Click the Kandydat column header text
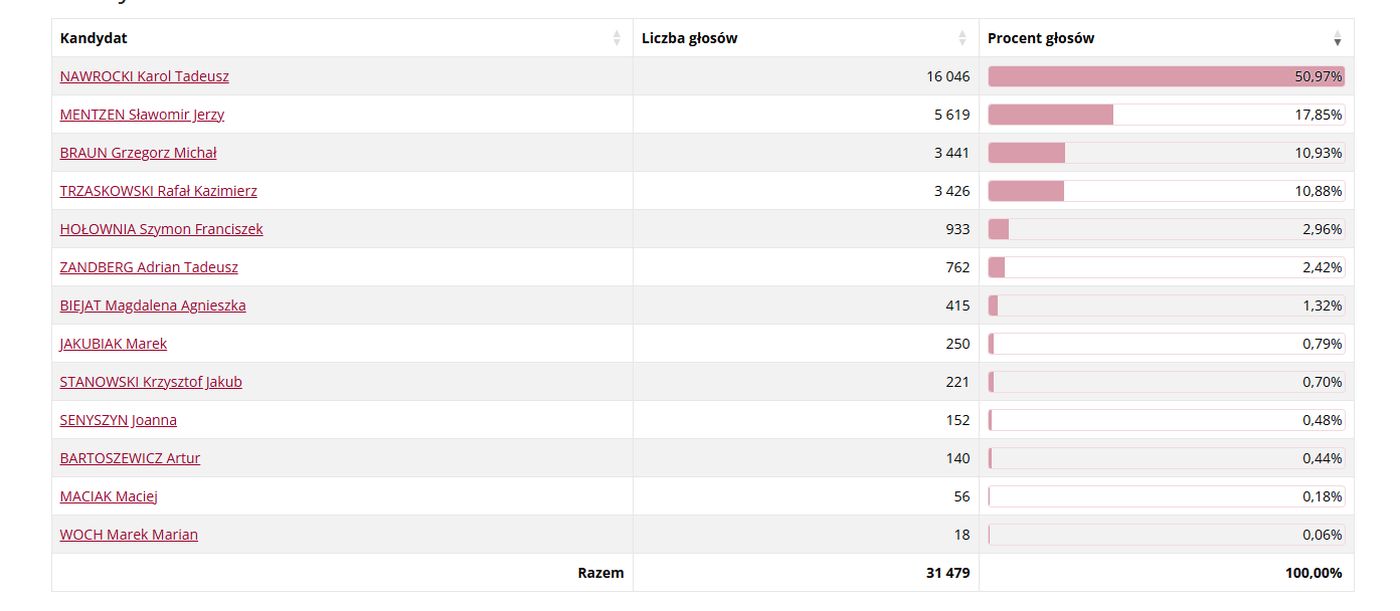The width and height of the screenshot is (1400, 611). (x=93, y=38)
